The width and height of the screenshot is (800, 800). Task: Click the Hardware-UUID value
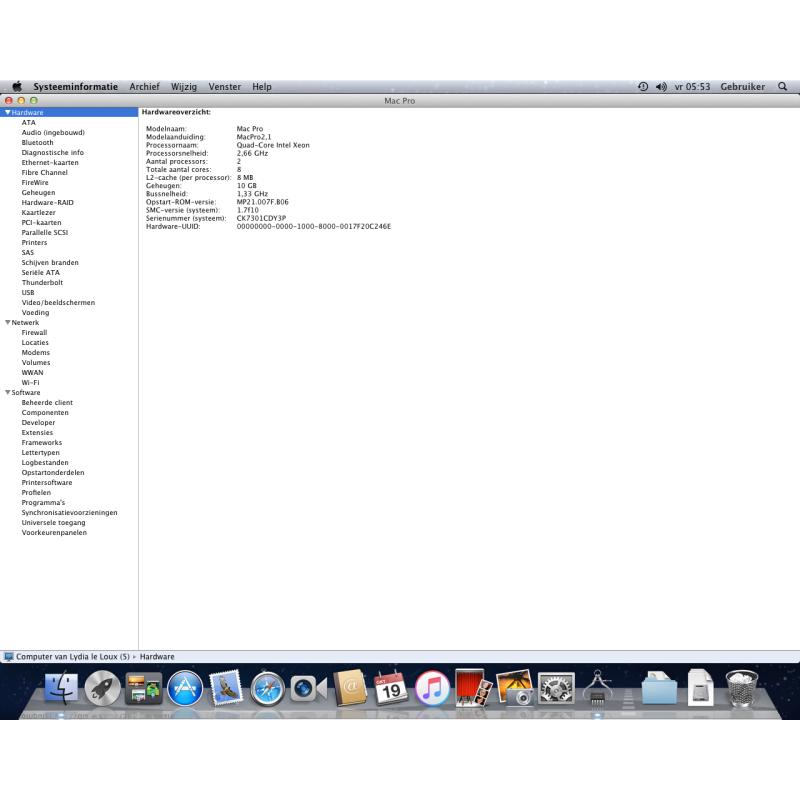tap(314, 227)
